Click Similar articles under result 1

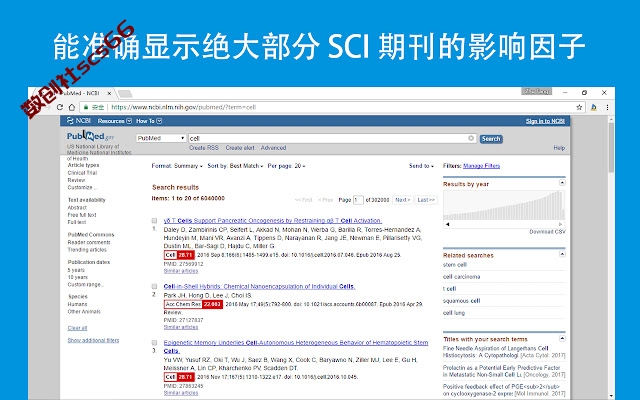point(181,271)
